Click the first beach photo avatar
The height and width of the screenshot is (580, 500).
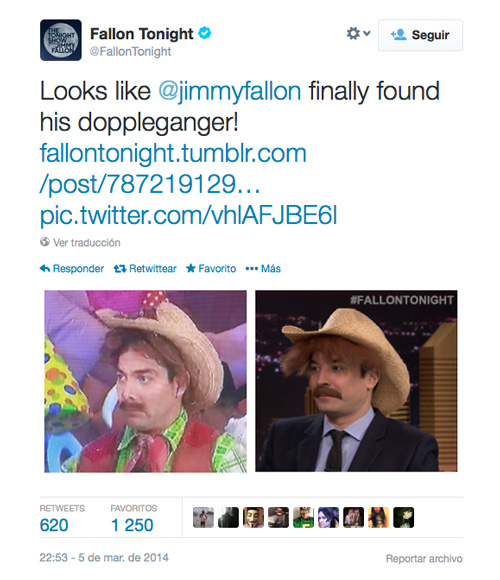point(203,517)
